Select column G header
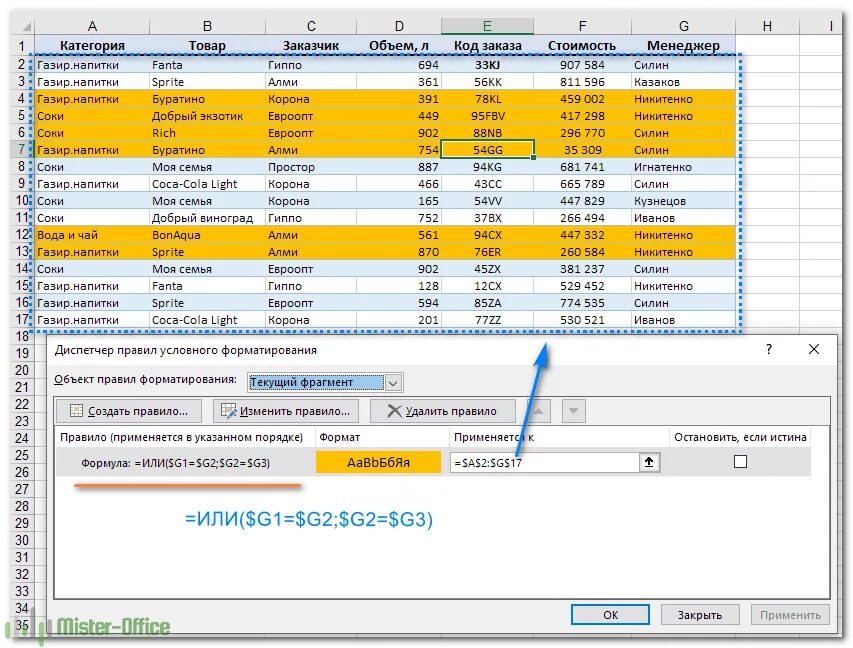Image resolution: width=853 pixels, height=648 pixels. [x=684, y=26]
